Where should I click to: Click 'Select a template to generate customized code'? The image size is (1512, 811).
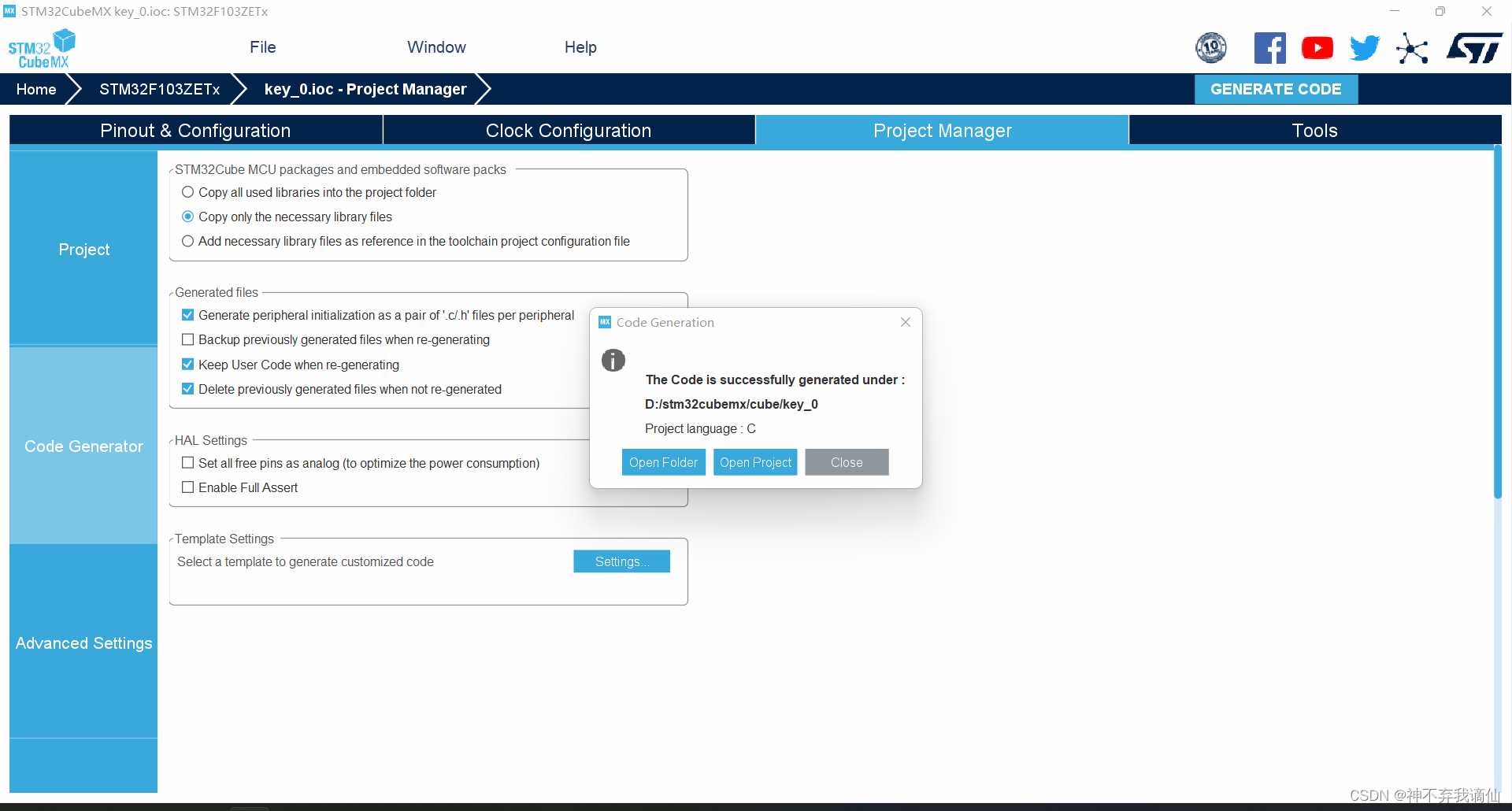pos(306,561)
